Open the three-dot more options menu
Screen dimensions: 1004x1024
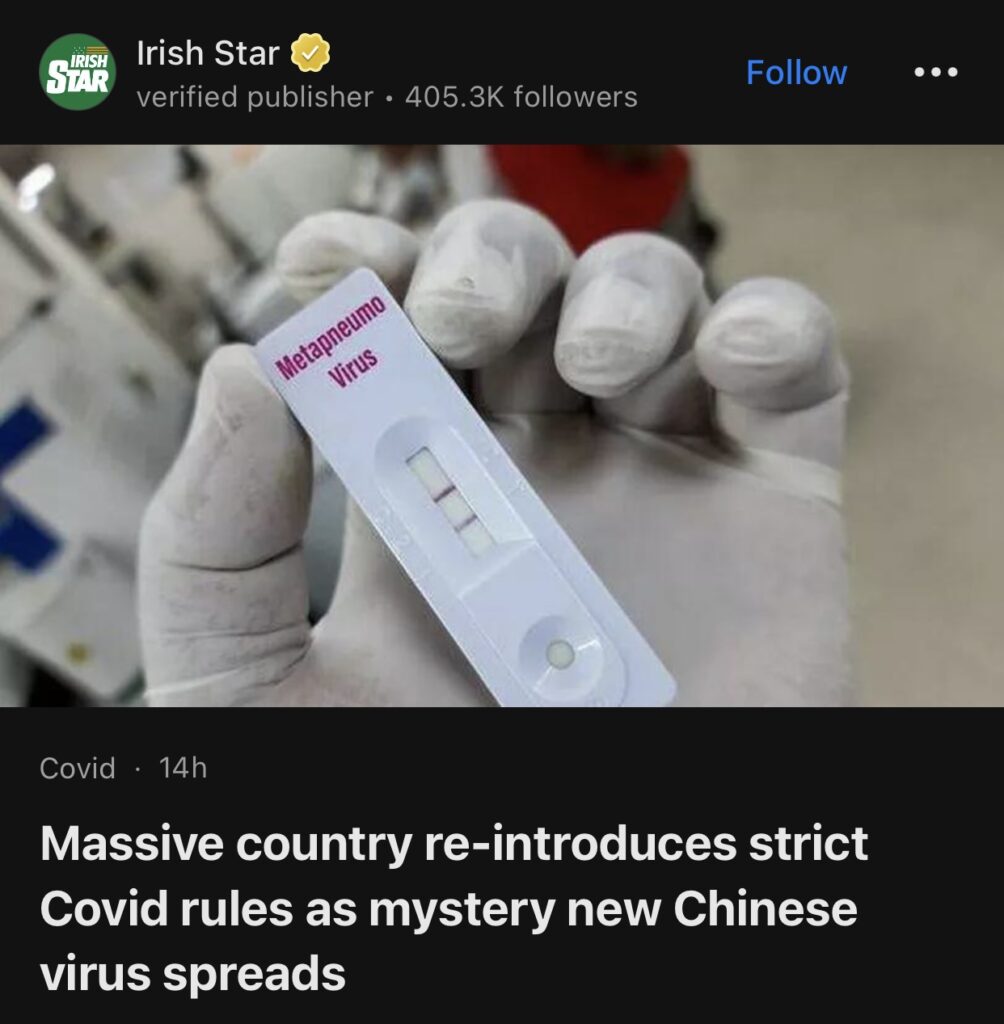coord(935,72)
